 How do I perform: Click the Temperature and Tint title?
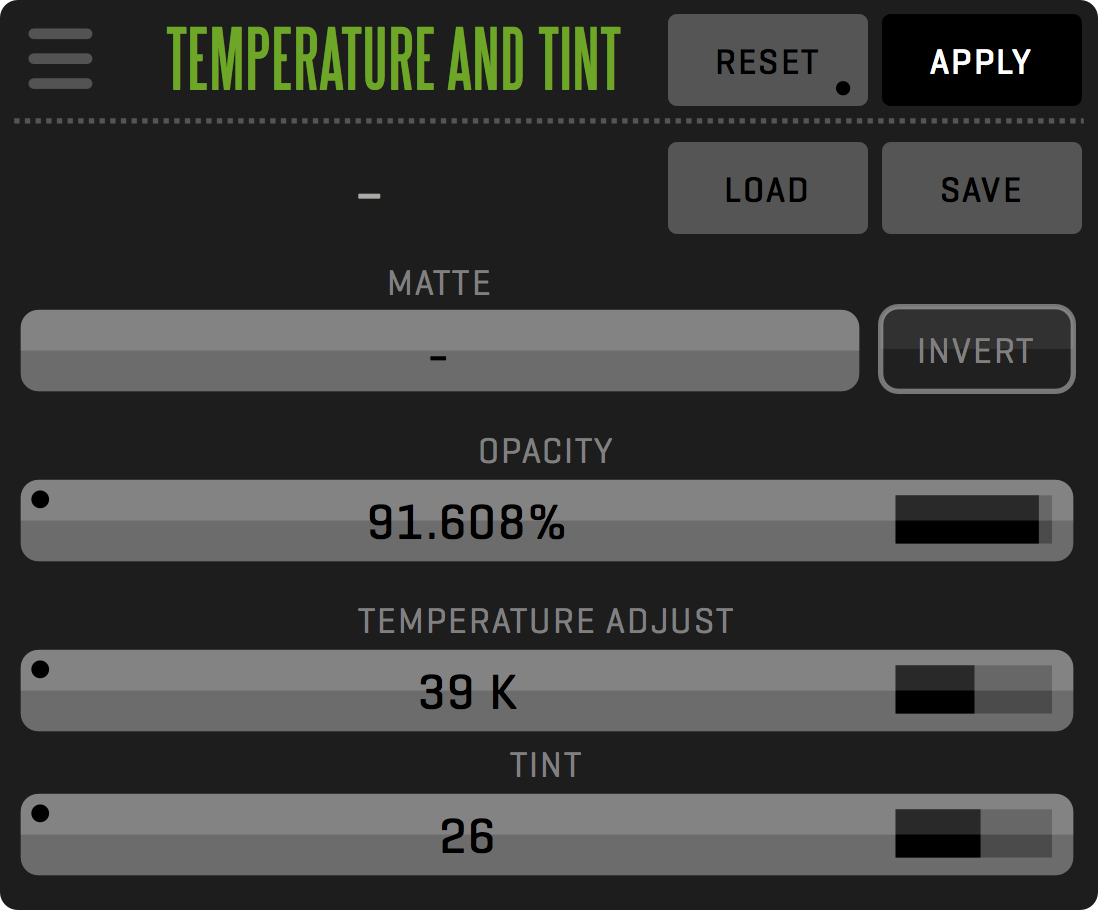click(394, 59)
